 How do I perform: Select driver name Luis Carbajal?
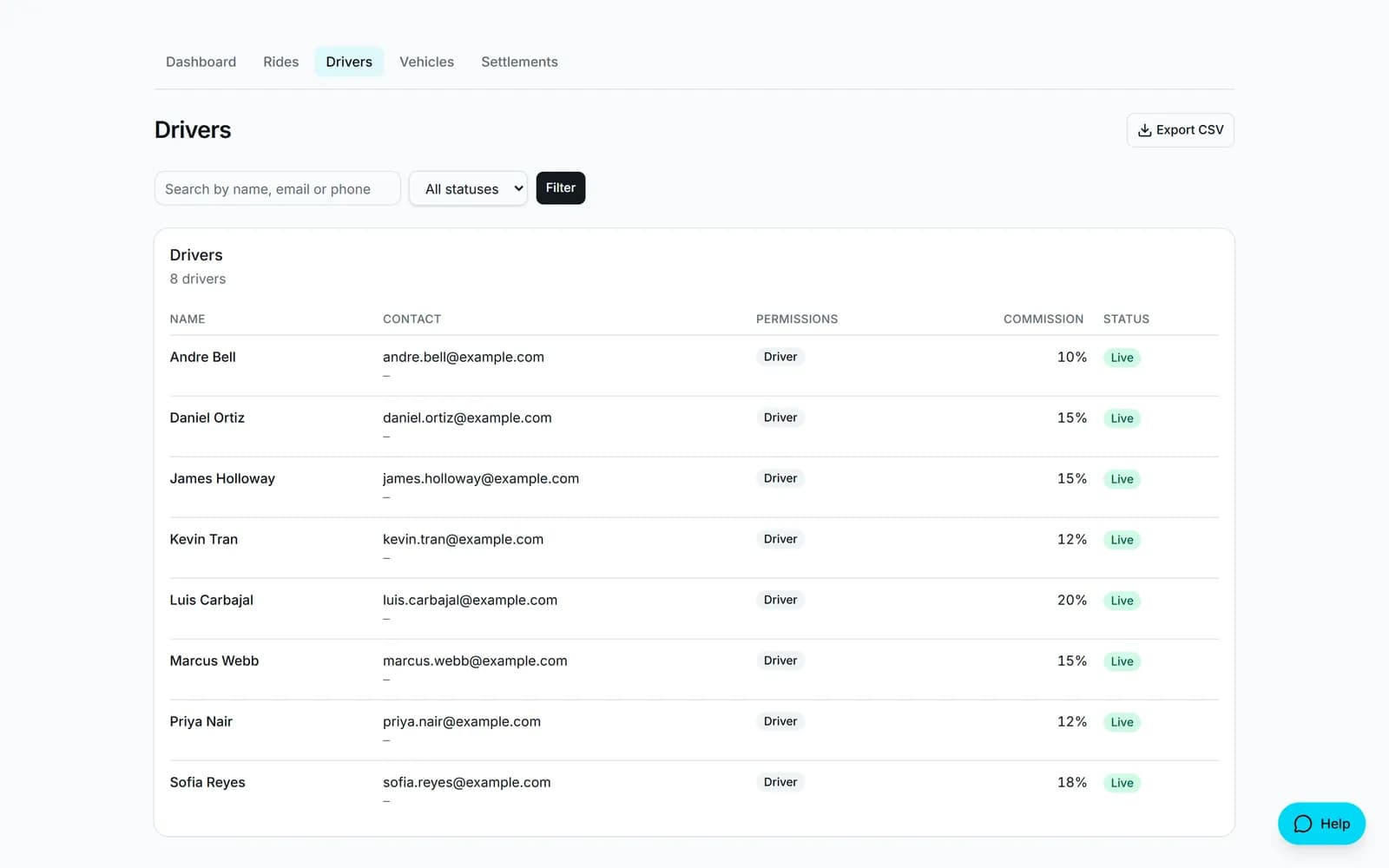coord(211,600)
